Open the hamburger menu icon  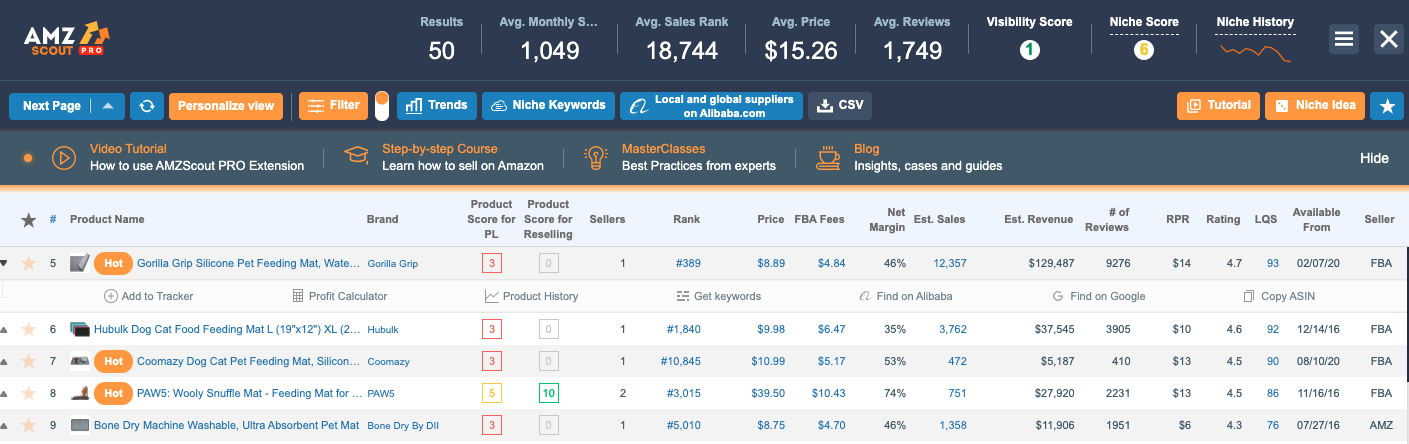click(1344, 39)
